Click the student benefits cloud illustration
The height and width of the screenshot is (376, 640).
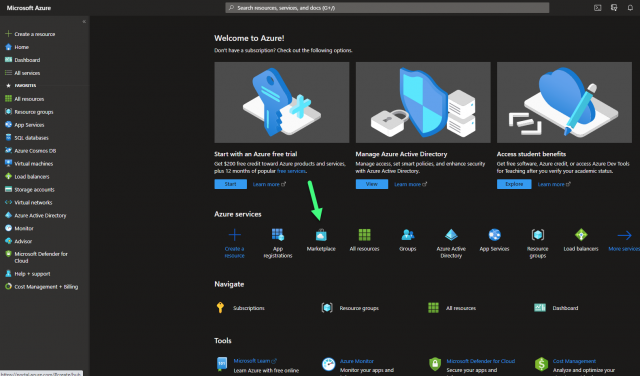(x=564, y=102)
